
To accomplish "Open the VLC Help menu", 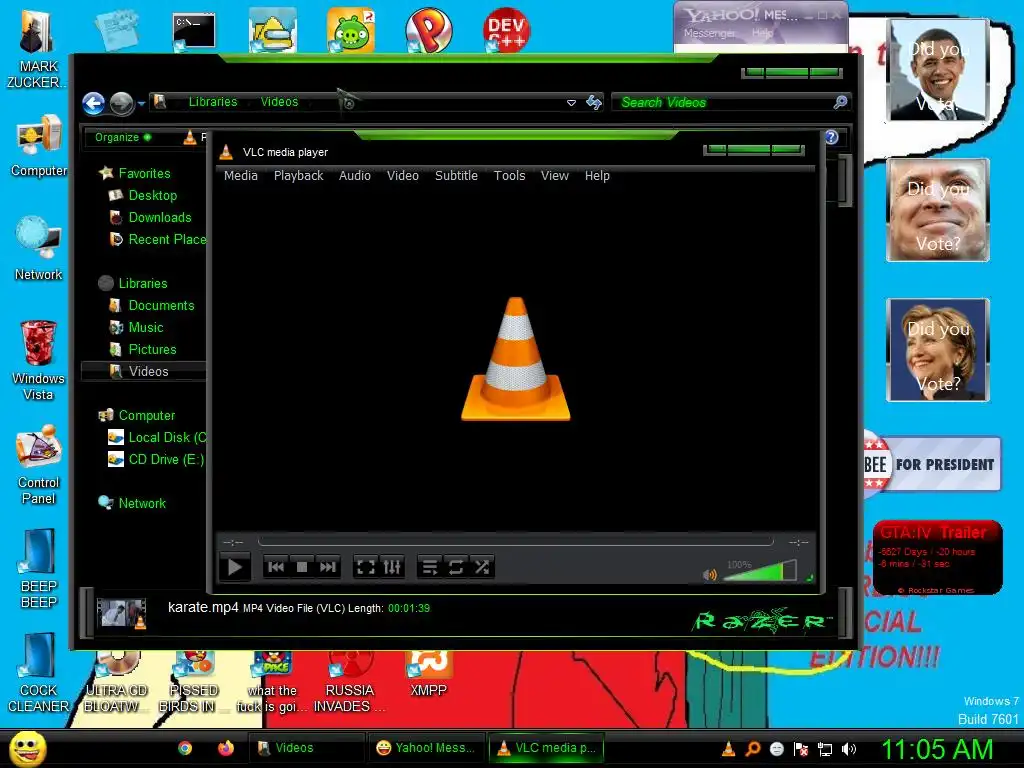I will tap(597, 176).
